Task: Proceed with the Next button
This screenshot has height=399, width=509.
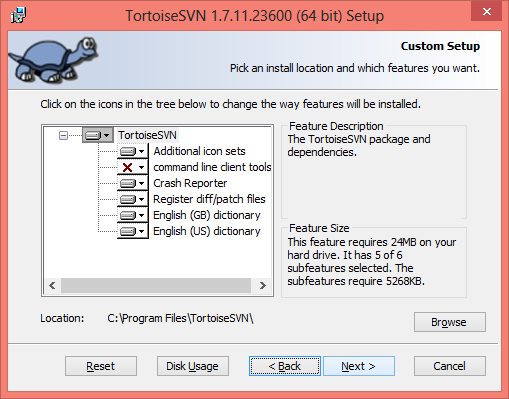Action: point(359,366)
